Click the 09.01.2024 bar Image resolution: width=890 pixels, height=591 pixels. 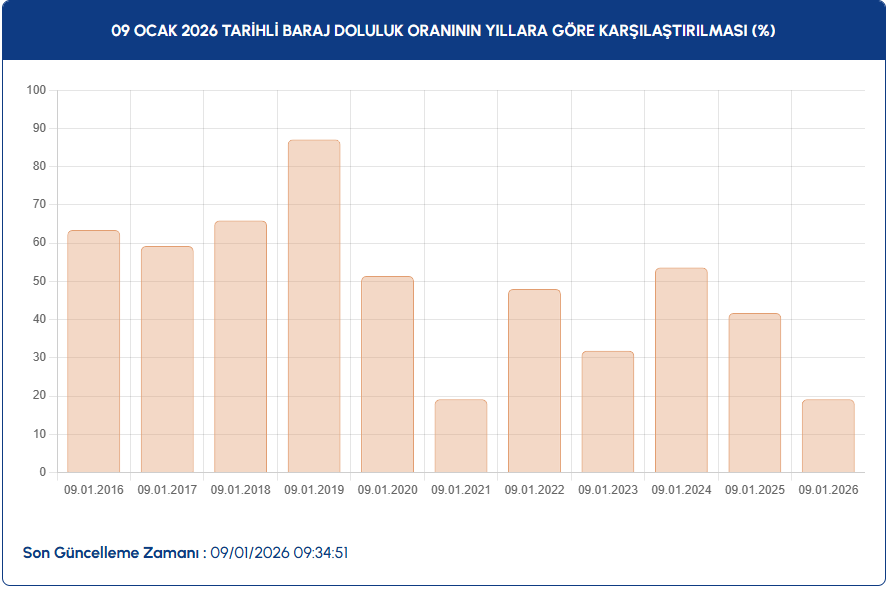click(x=681, y=370)
